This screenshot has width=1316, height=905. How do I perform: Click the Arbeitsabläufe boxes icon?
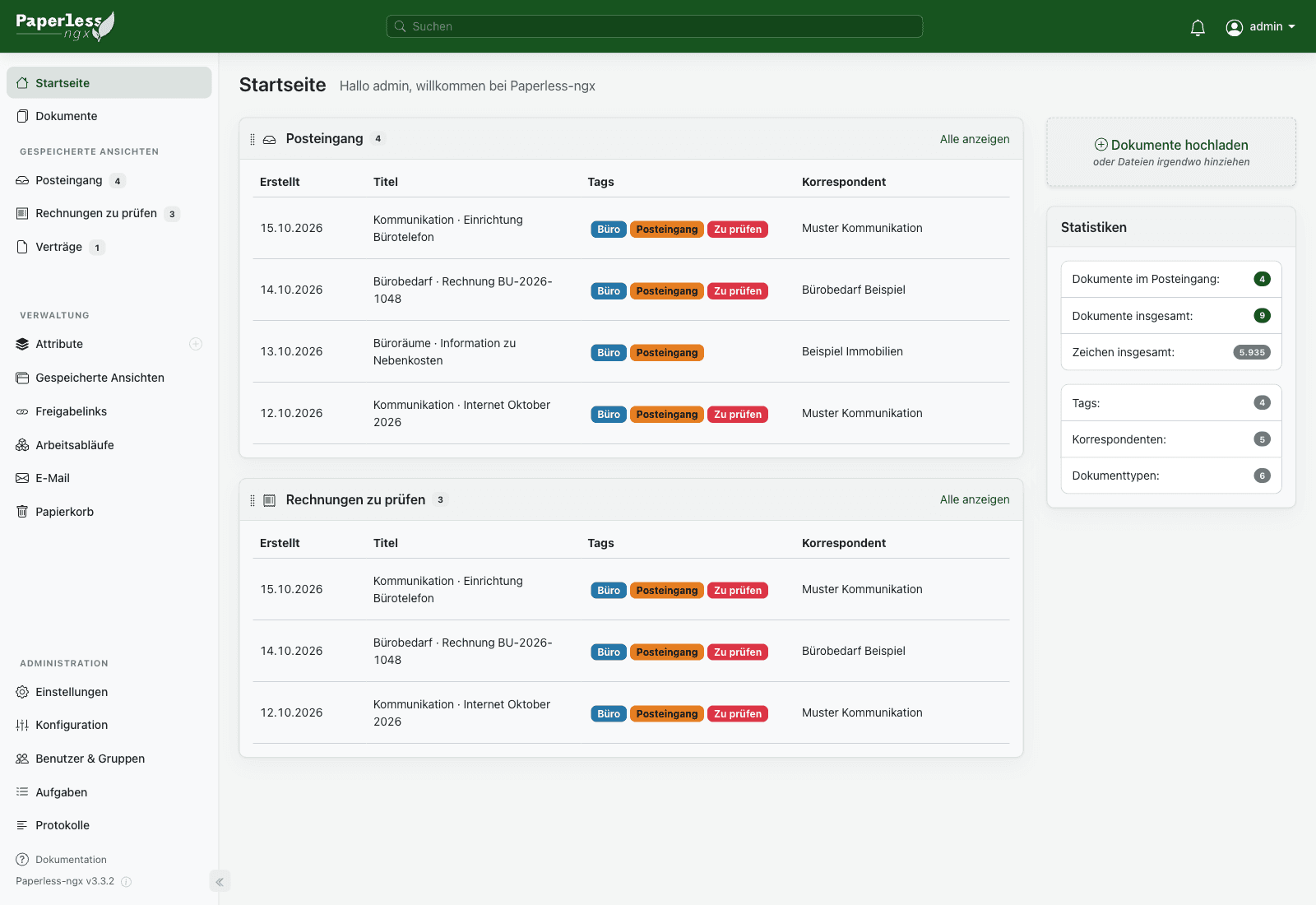tap(22, 445)
